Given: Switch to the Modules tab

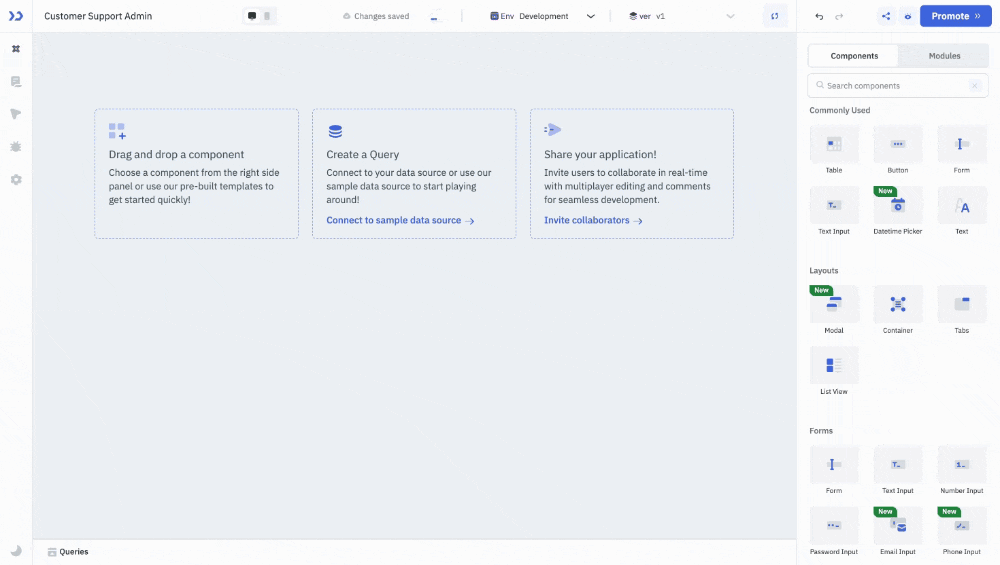Looking at the screenshot, I should pyautogui.click(x=944, y=55).
